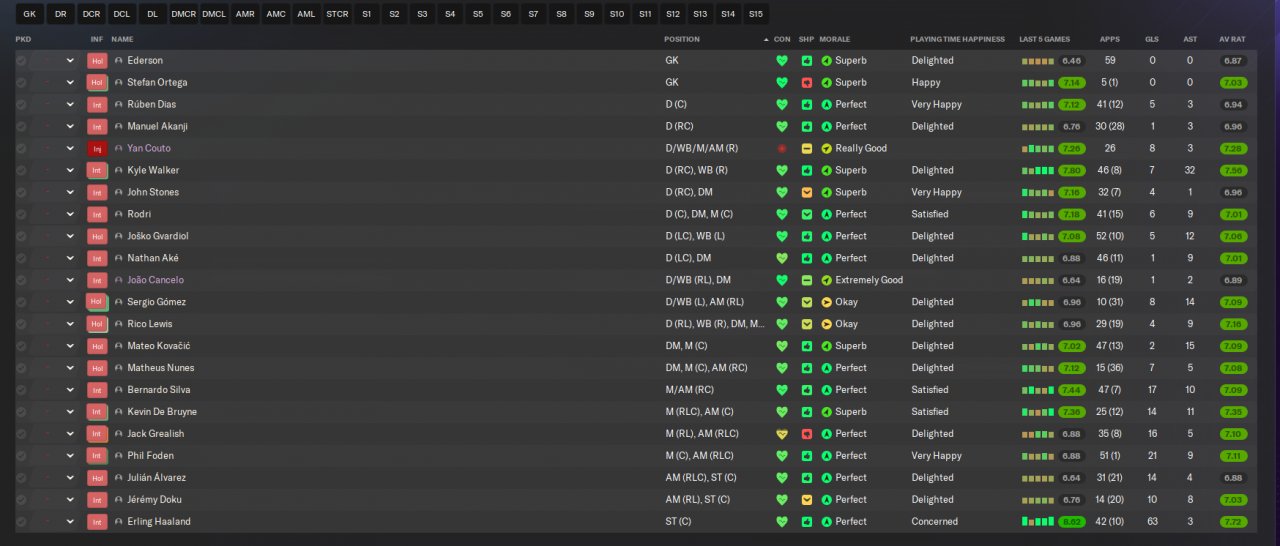Screen dimensions: 1280x546
Task: Click Jack Grealish's yellow condition heart icon
Action: coord(782,434)
